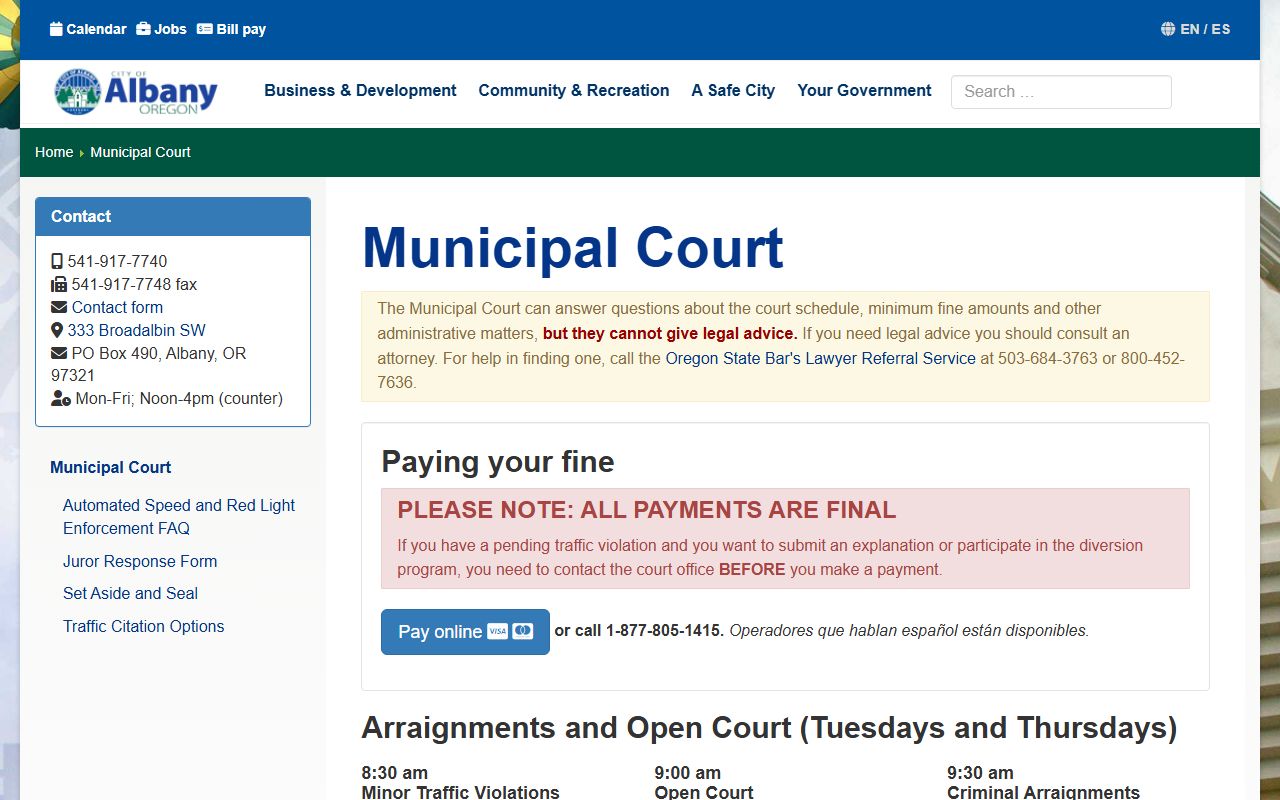1280x800 pixels.
Task: Open the Calendar link with calendar icon
Action: 56,29
